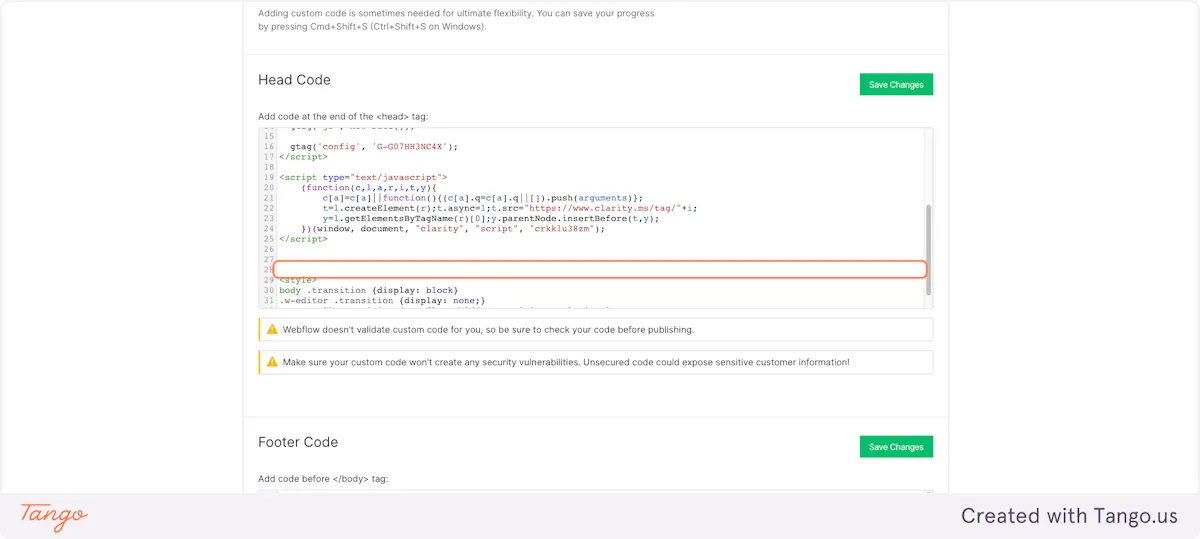This screenshot has width=1200, height=539.
Task: Save changes for Footer Code
Action: pyautogui.click(x=896, y=447)
